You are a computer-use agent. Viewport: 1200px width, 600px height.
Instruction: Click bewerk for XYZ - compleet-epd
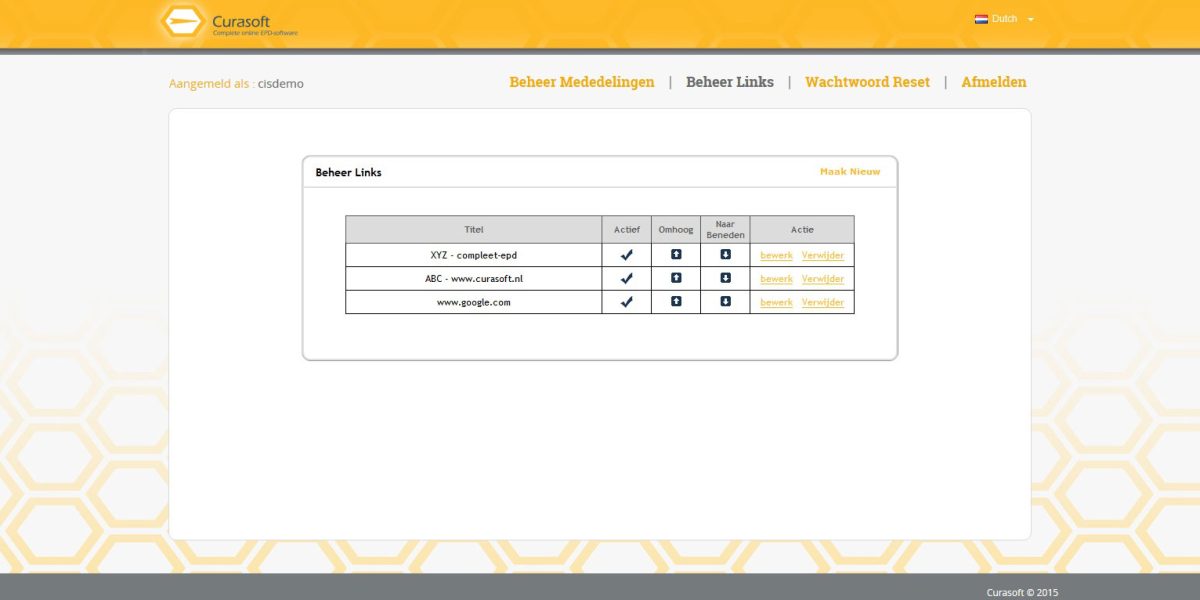[776, 254]
